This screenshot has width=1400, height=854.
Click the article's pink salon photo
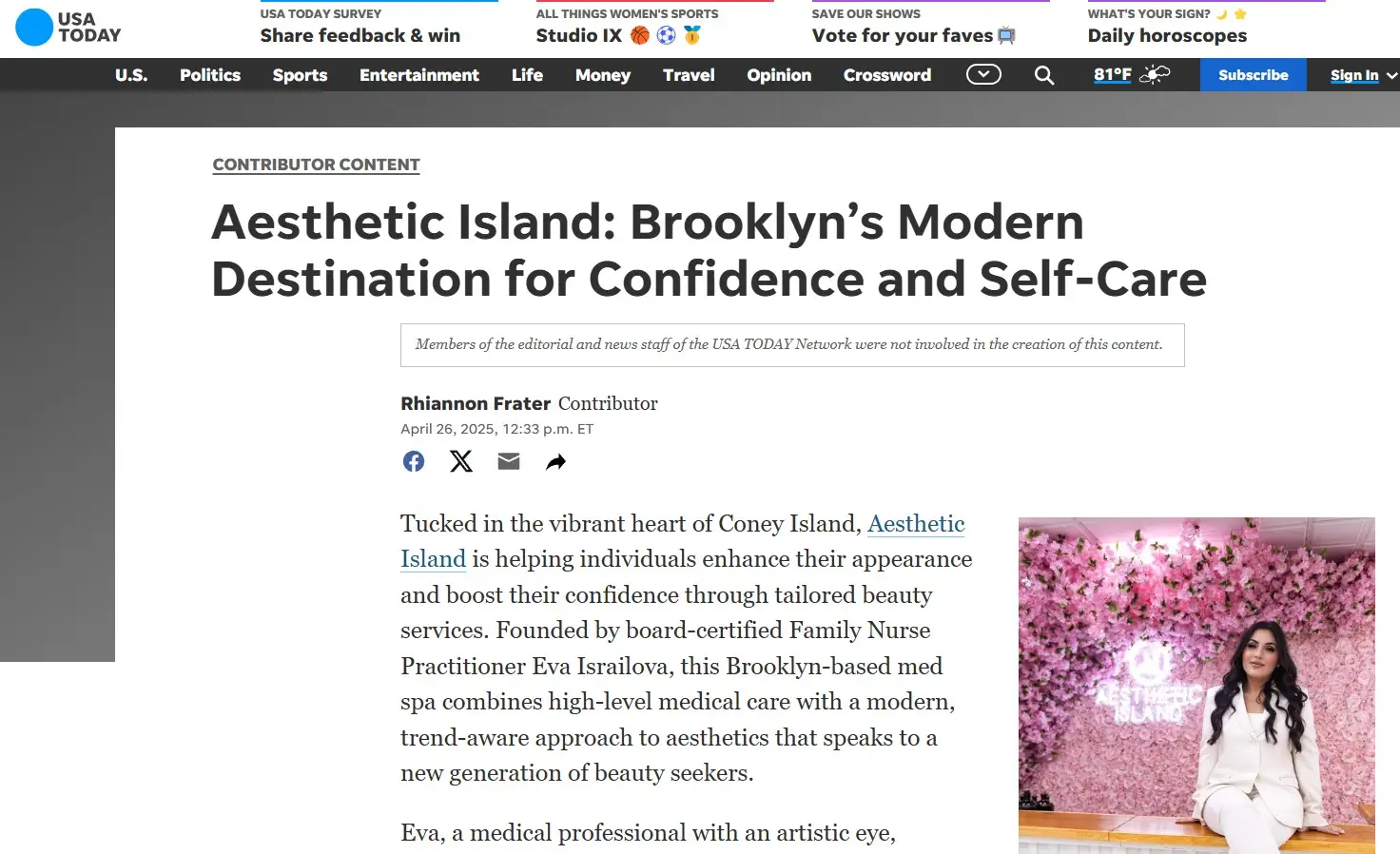(x=1196, y=683)
